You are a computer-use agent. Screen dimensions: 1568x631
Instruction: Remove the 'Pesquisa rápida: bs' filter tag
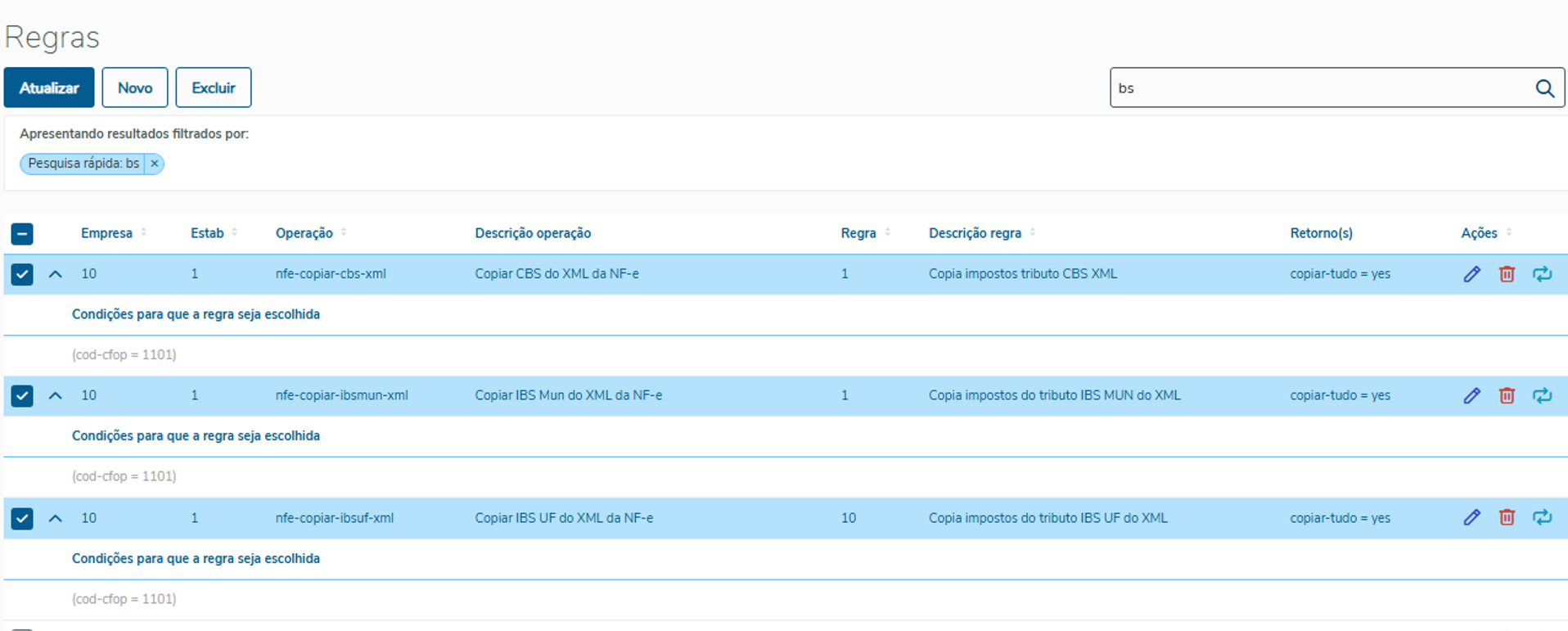[x=155, y=164]
